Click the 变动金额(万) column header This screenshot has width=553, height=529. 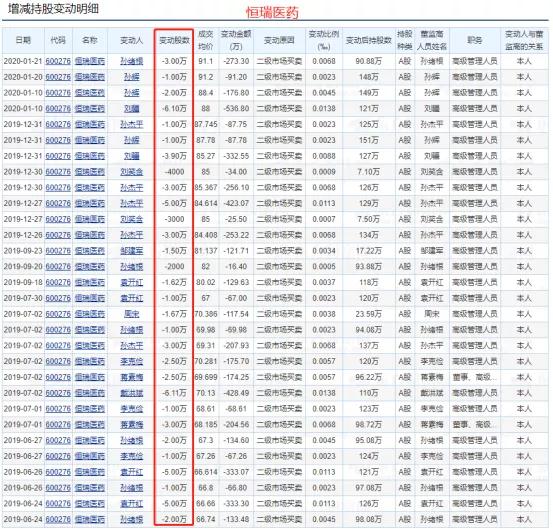click(x=236, y=40)
